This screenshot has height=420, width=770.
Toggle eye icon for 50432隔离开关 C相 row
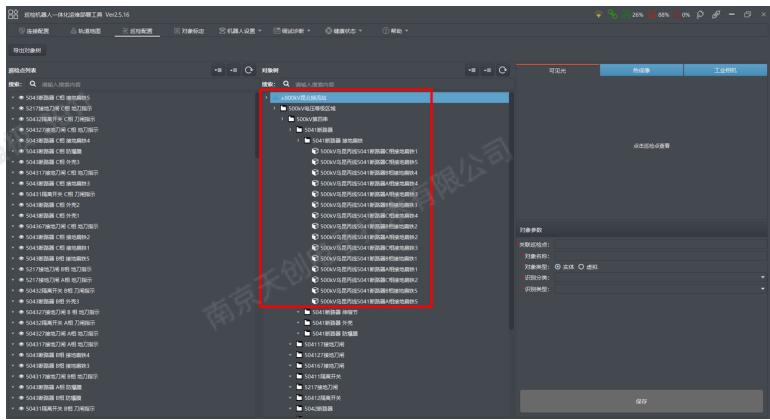21,119
